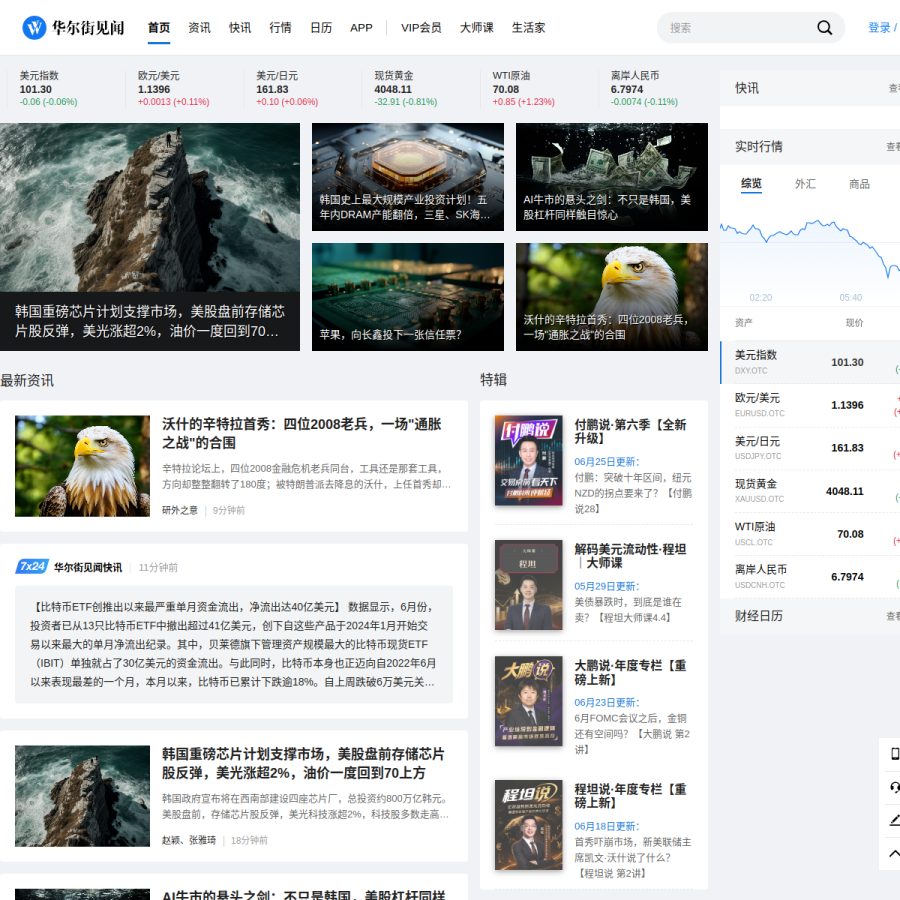The image size is (900, 900).
Task: Open 大鹏说·年度专栏 course title
Action: point(630,672)
